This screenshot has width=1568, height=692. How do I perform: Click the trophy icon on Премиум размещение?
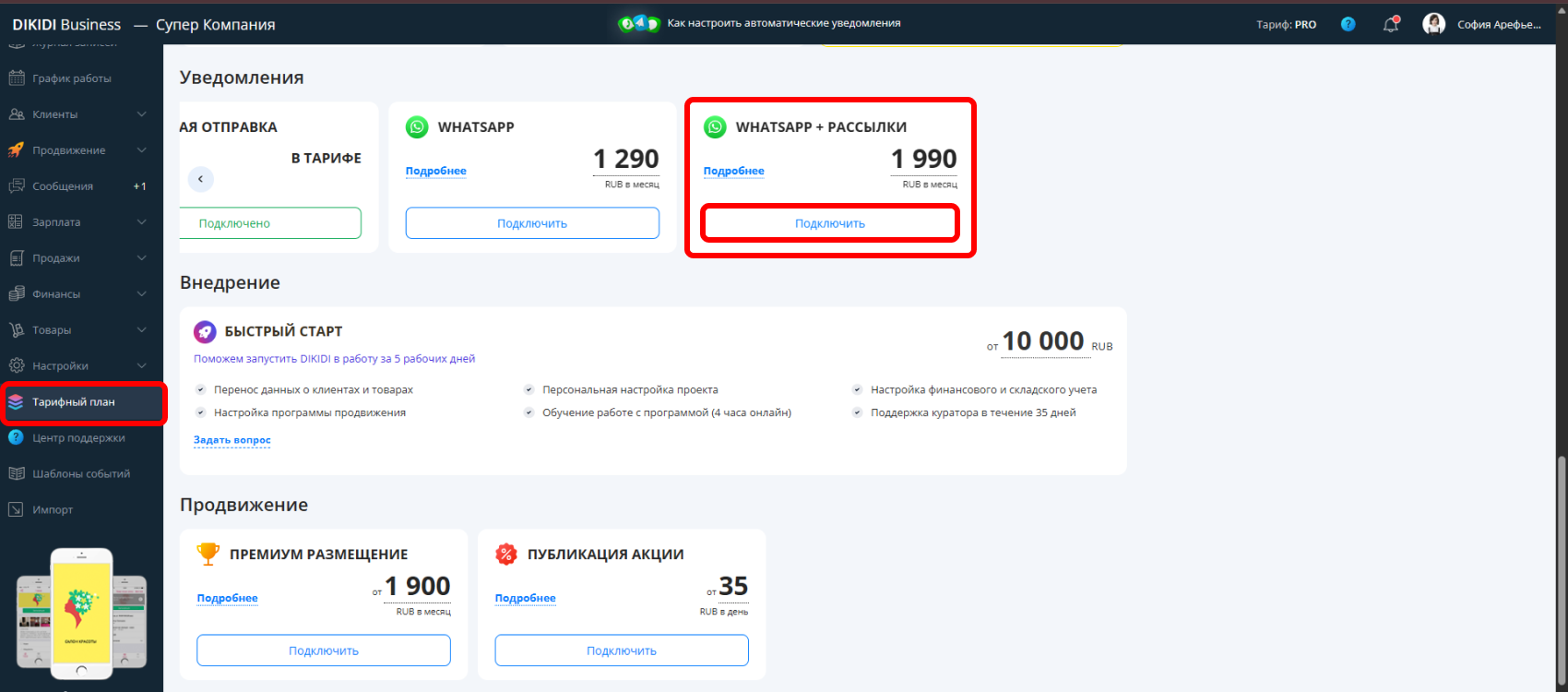click(208, 554)
